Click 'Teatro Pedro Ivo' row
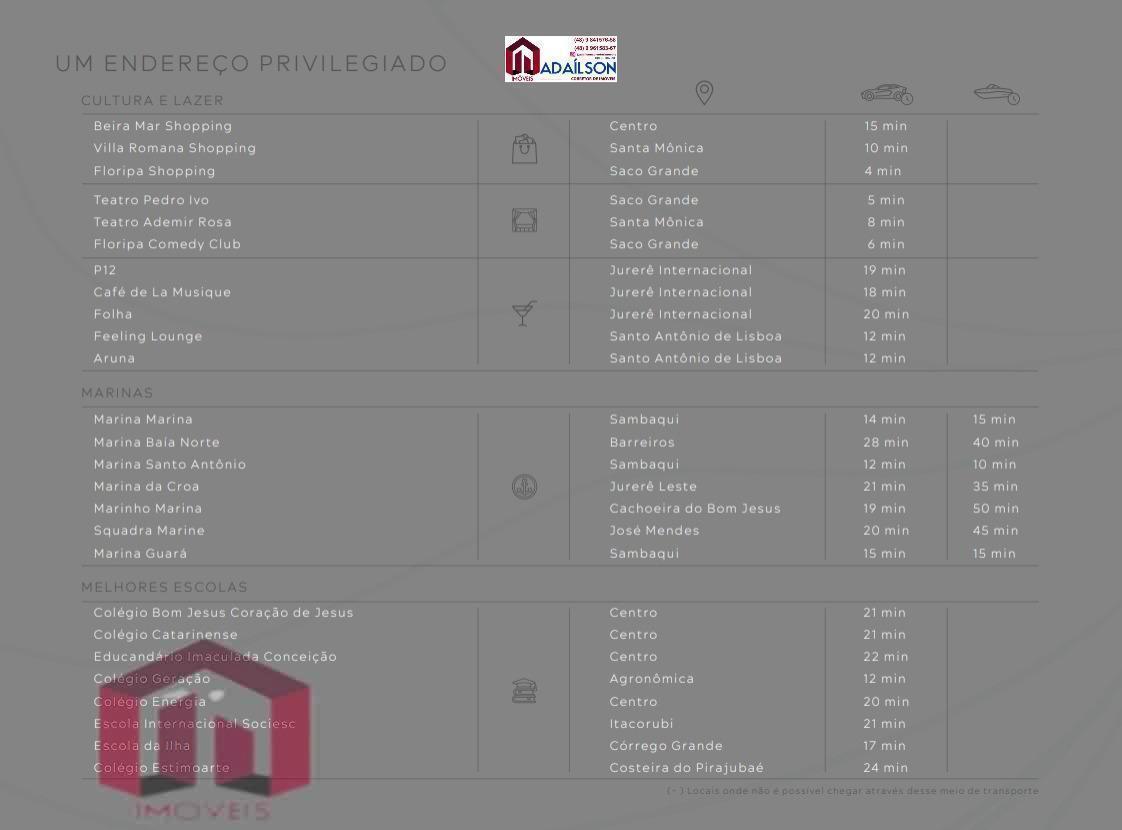This screenshot has width=1122, height=830. (x=151, y=200)
